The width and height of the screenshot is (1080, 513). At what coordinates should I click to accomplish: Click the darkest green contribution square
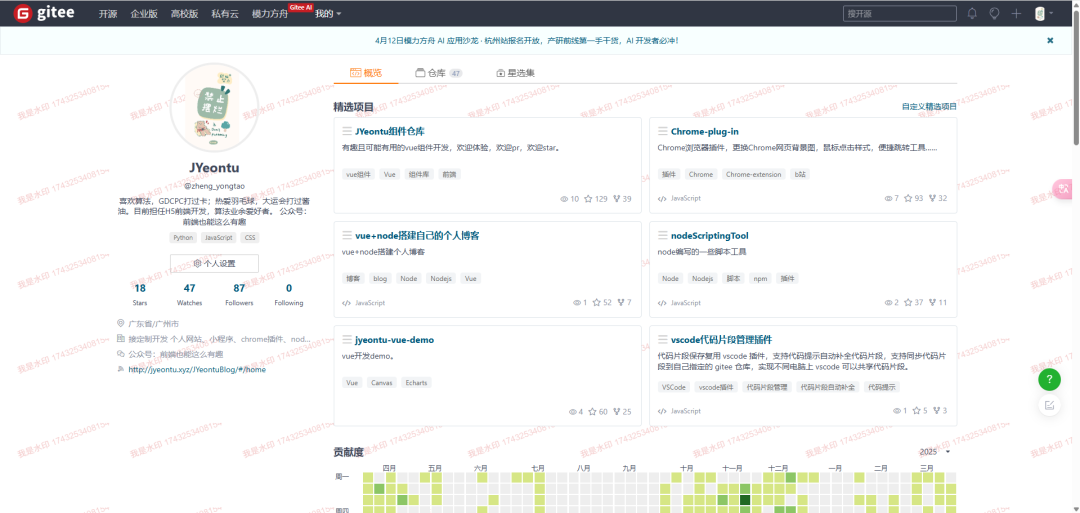[745, 499]
